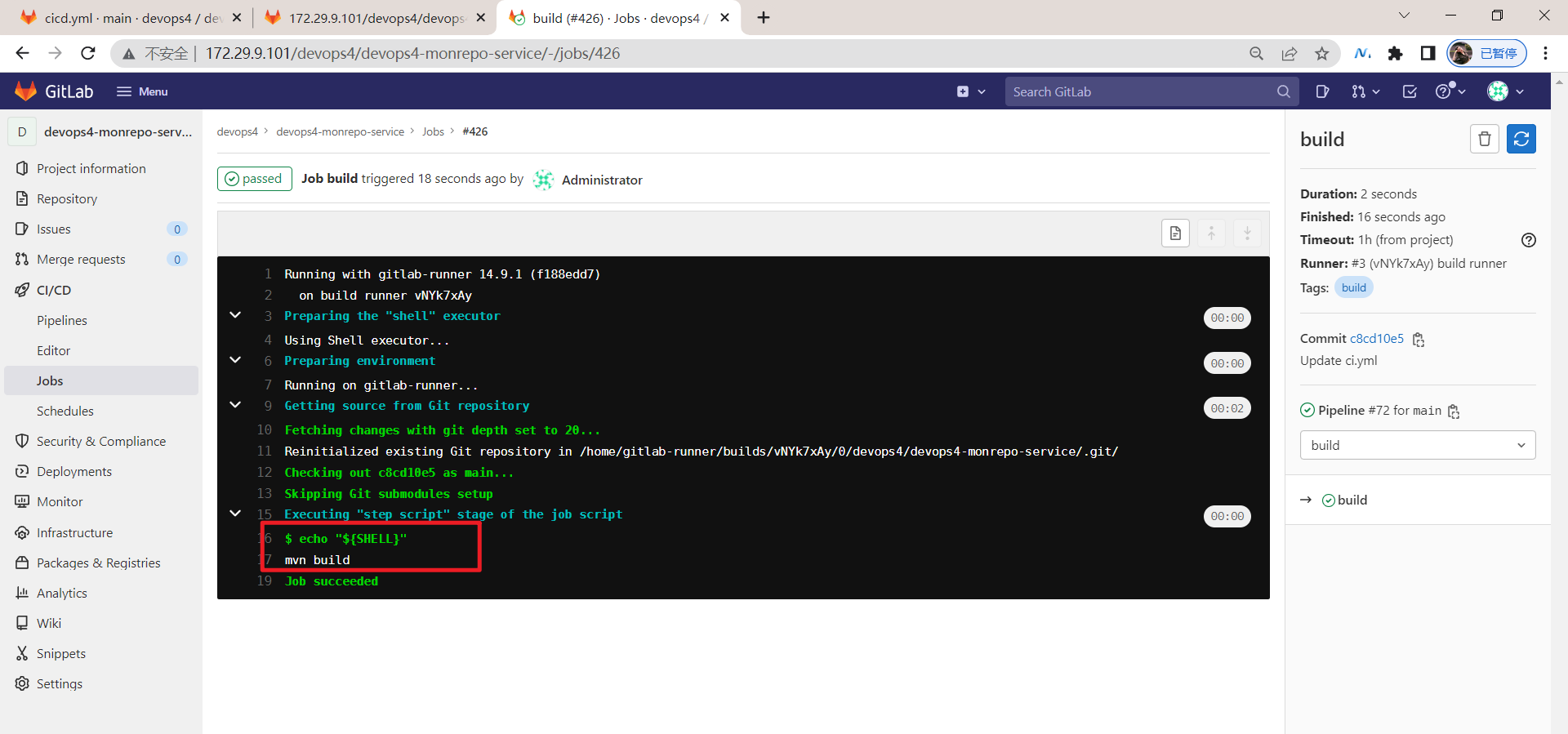Viewport: 1568px width, 734px height.
Task: Open the build stage dropdown
Action: (1418, 445)
